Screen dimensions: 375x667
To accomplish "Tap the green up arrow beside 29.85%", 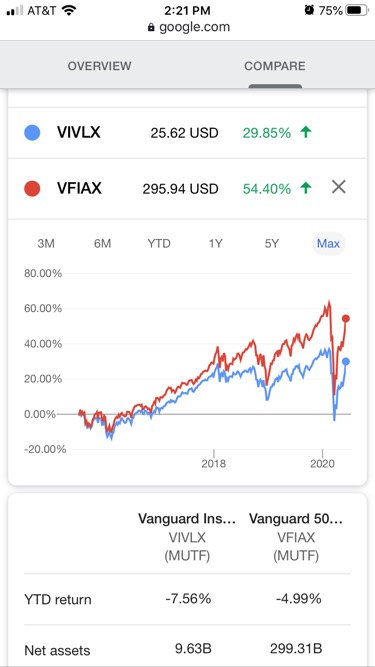I will click(x=305, y=133).
